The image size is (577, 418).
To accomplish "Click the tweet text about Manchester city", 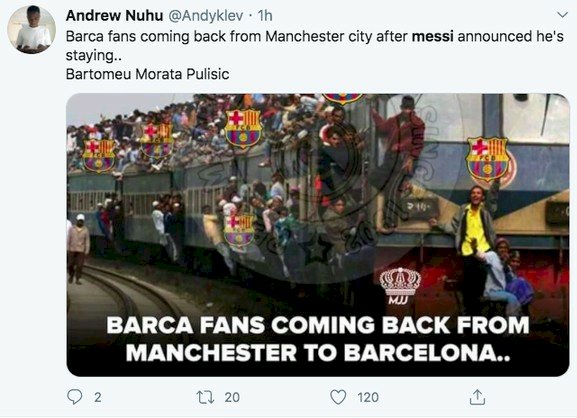I will (315, 46).
